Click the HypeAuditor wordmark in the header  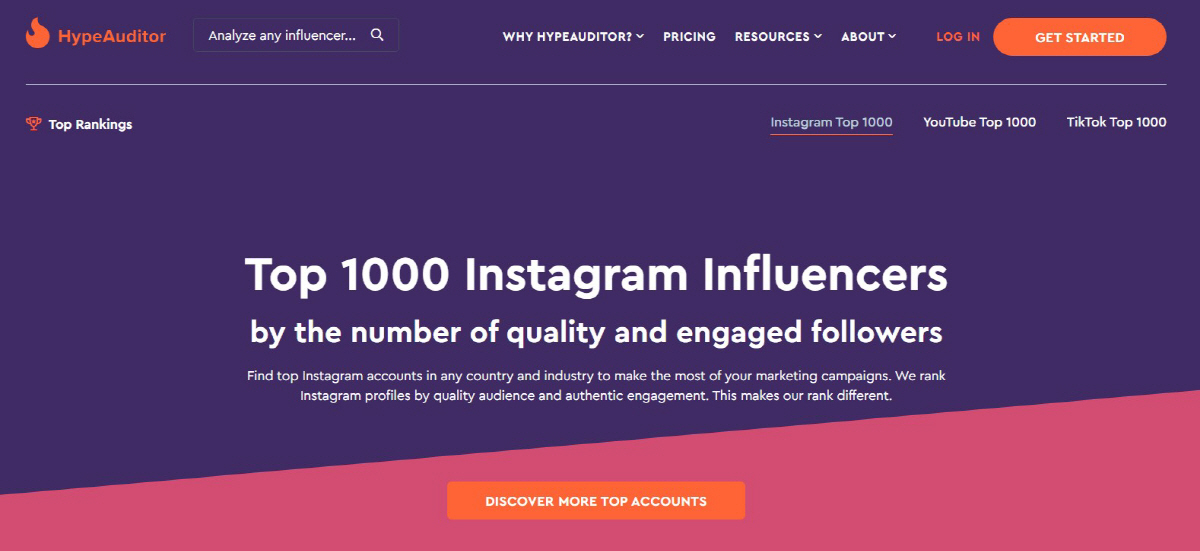(x=111, y=36)
